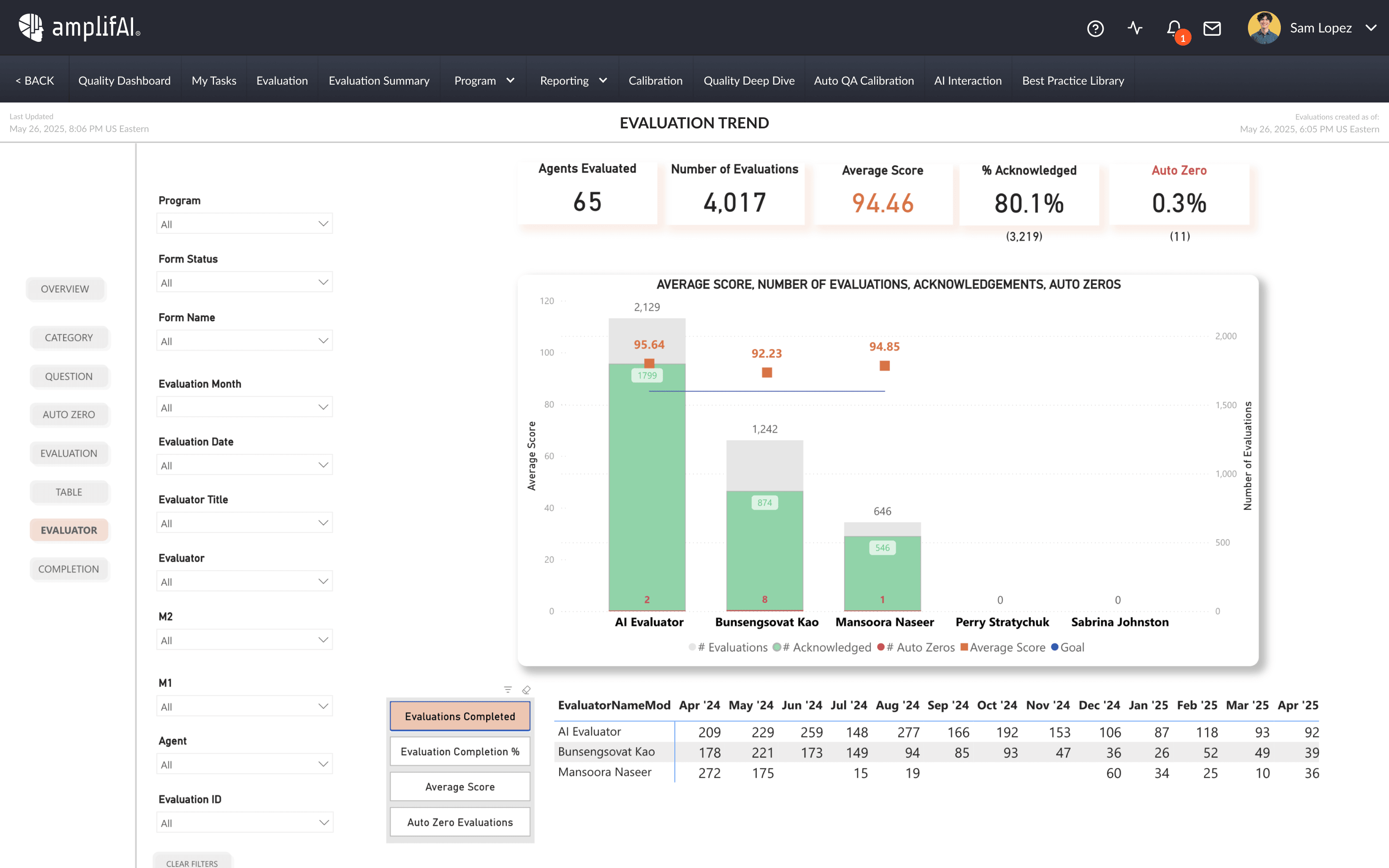Go back using the < BACK link
The image size is (1389, 868).
pyautogui.click(x=34, y=80)
